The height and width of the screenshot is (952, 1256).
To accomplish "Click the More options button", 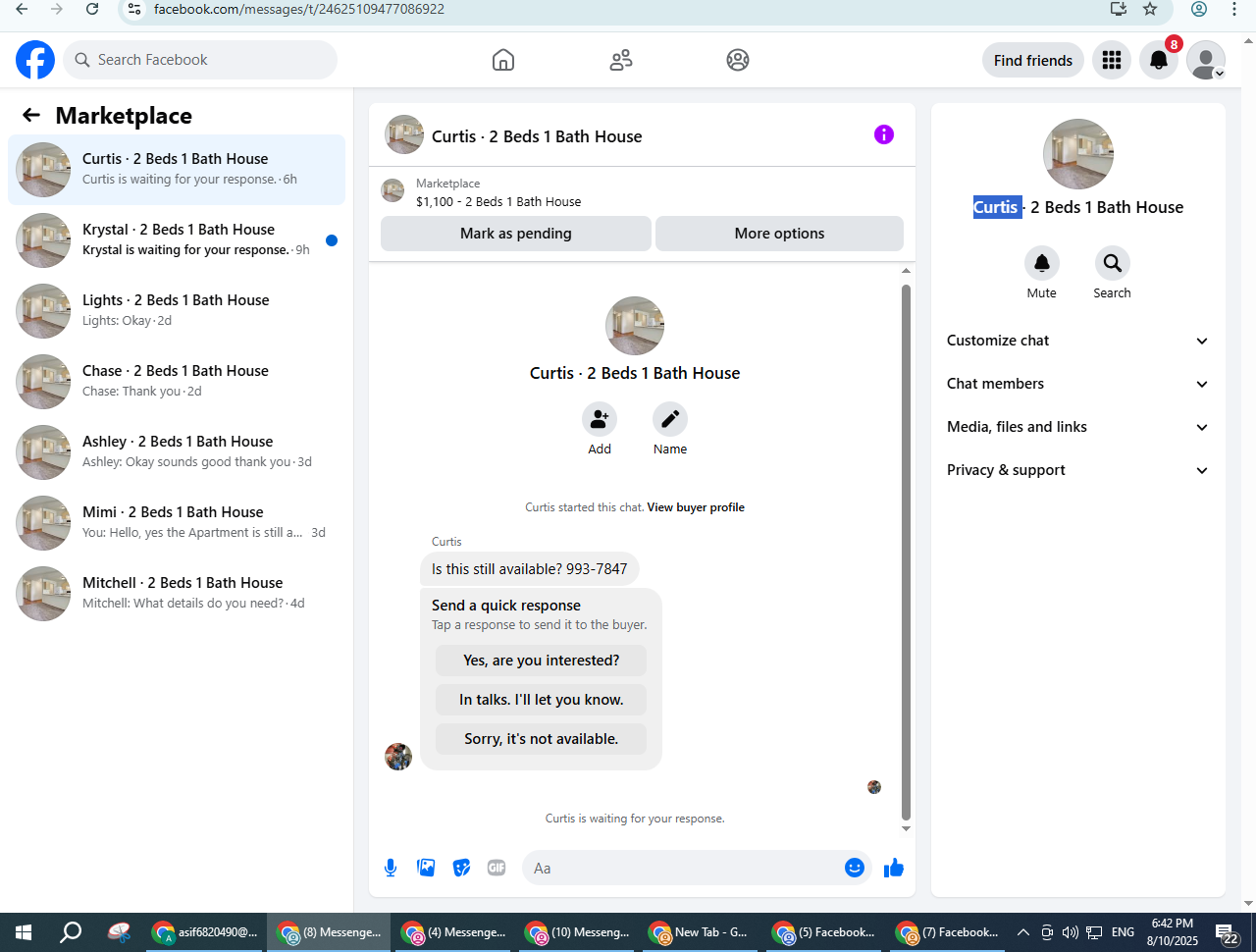I will coord(779,234).
